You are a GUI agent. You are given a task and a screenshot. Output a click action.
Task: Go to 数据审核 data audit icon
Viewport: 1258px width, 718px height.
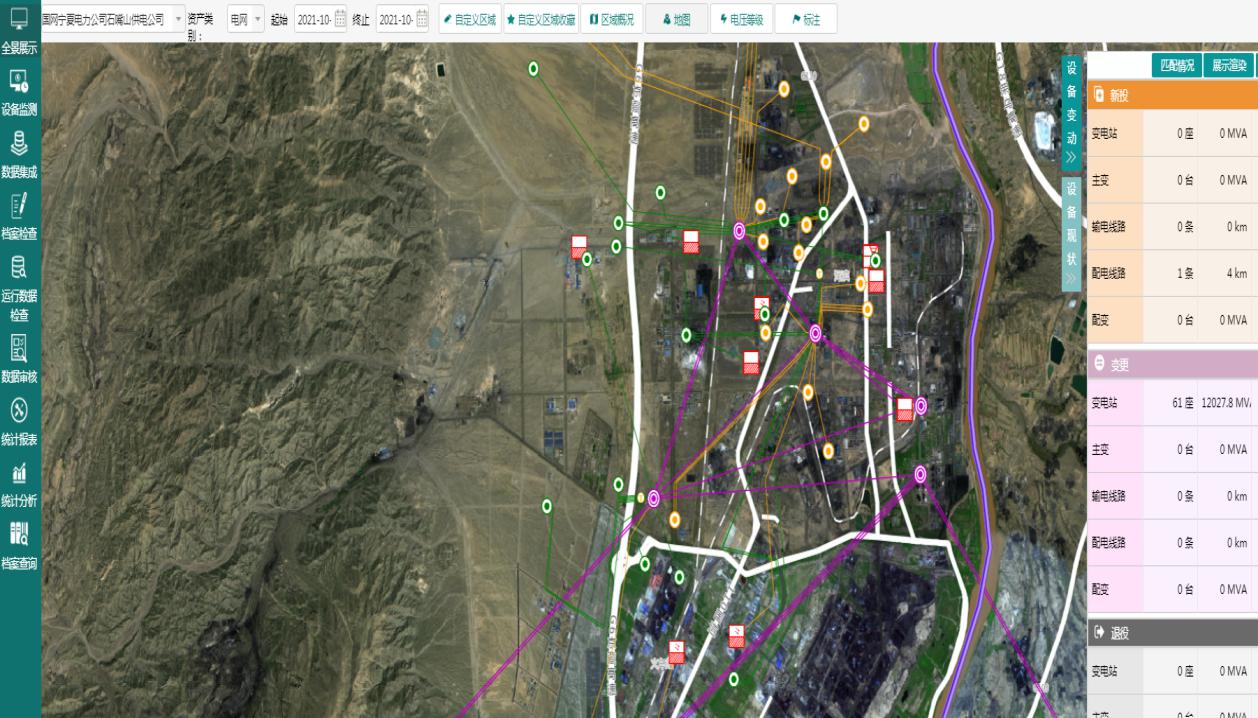pyautogui.click(x=19, y=359)
